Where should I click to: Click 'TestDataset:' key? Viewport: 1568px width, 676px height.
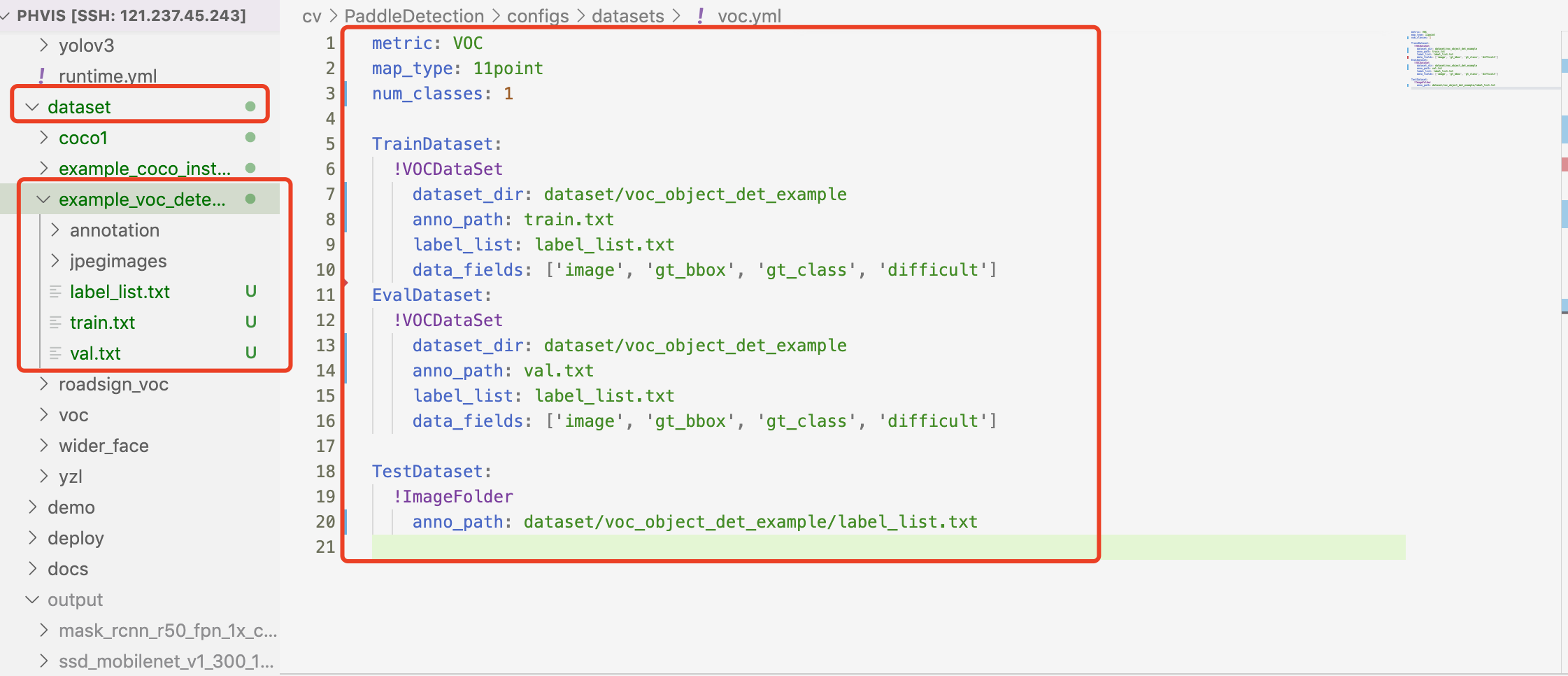tap(432, 472)
